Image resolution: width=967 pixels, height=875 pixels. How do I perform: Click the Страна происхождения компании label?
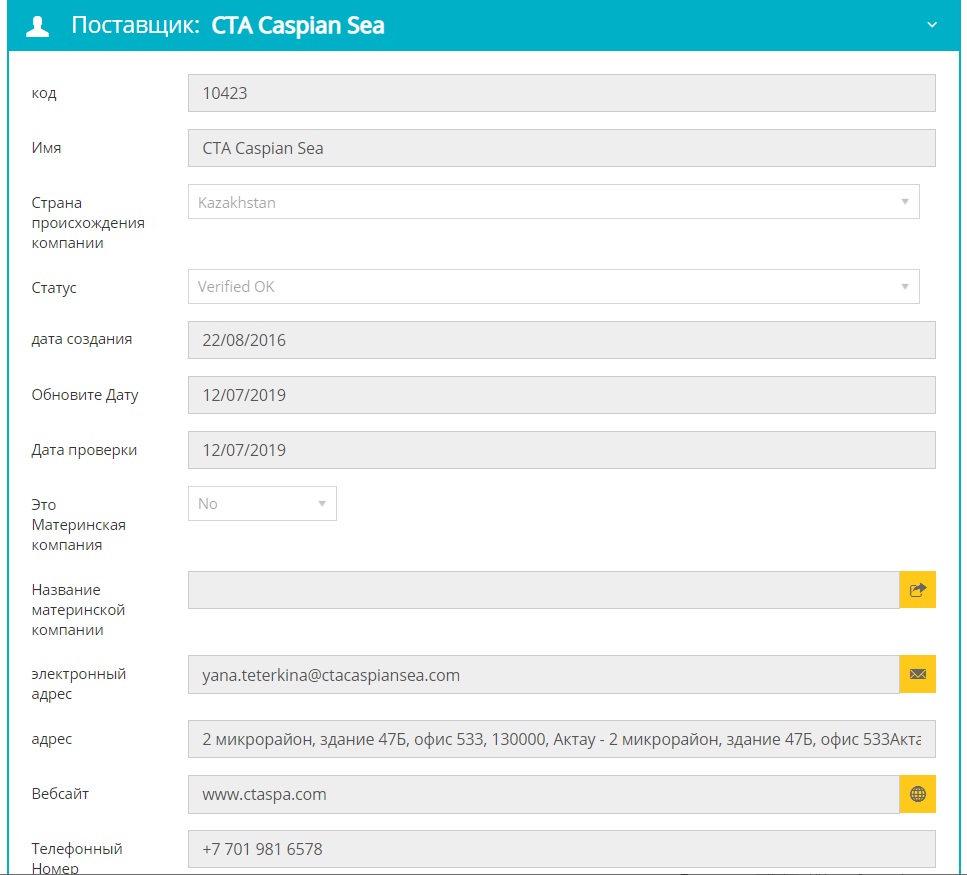[x=88, y=223]
